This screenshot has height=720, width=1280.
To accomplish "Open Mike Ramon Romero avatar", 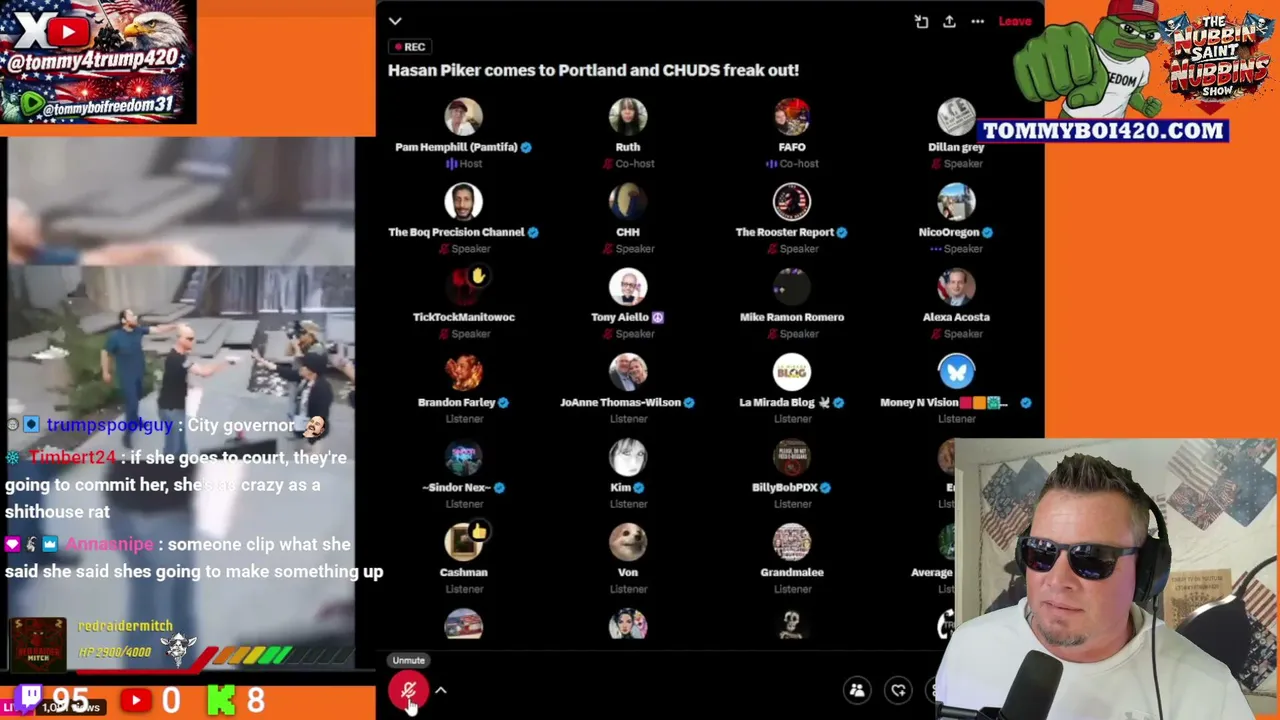I will tap(792, 287).
